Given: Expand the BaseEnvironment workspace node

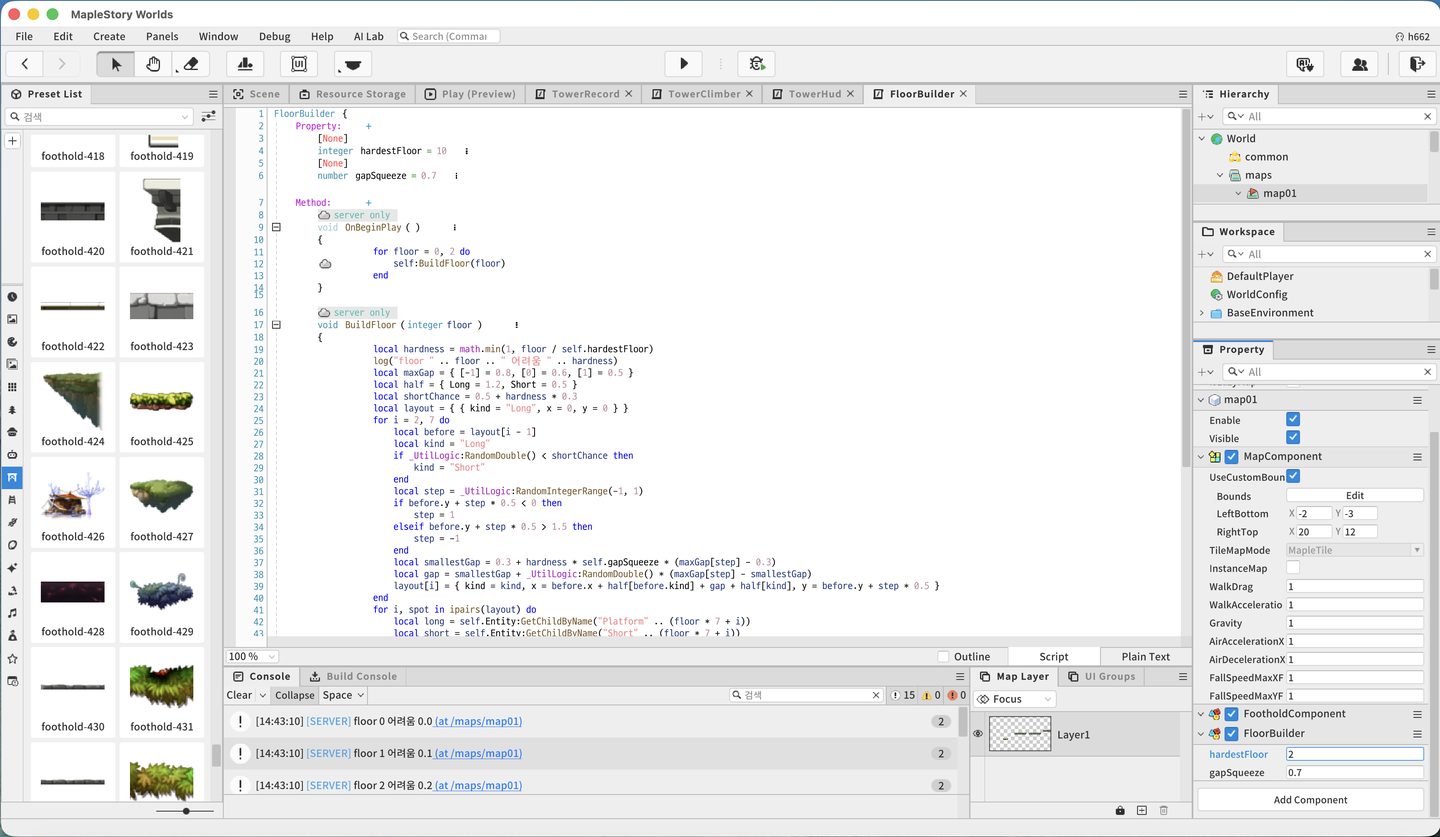Looking at the screenshot, I should click(x=1202, y=313).
